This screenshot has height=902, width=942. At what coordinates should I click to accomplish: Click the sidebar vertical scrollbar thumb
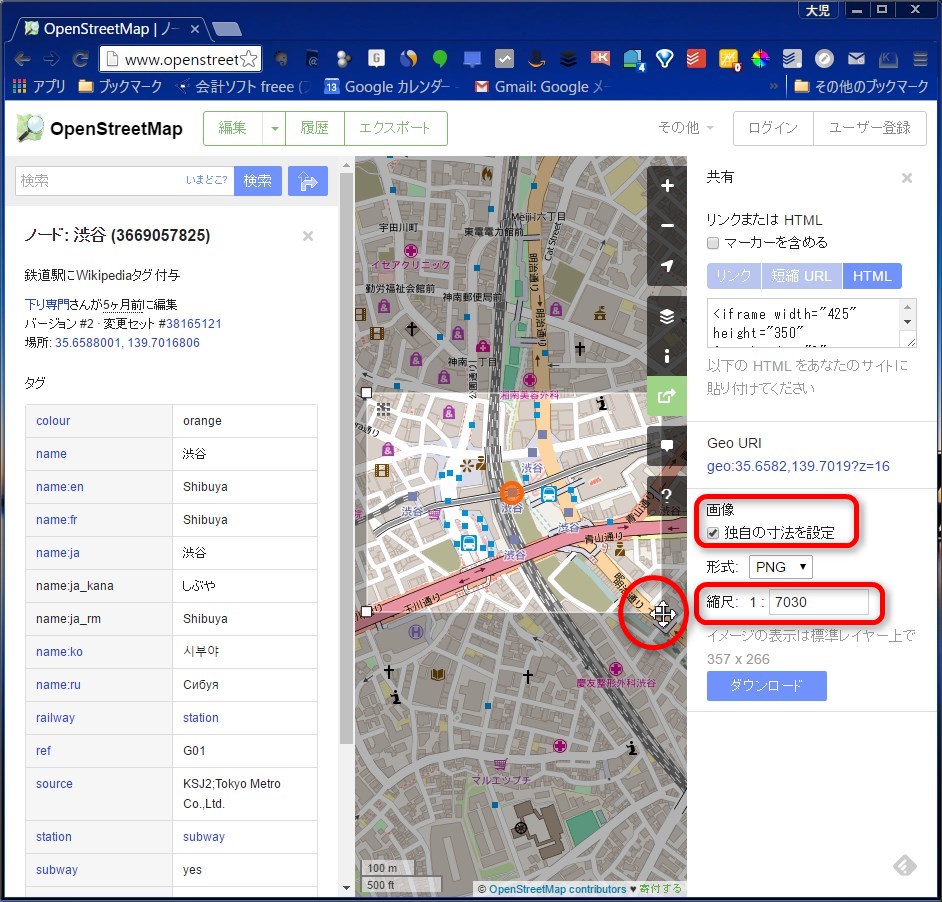(345, 457)
